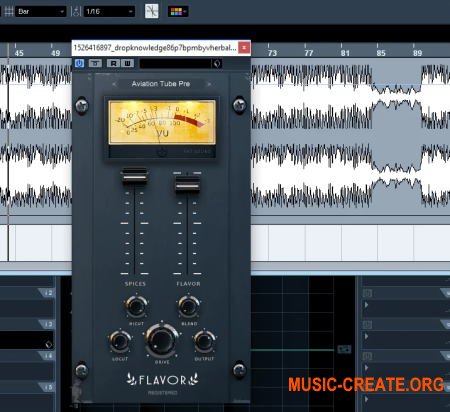Select insert slot tab i3 on left

(47, 324)
